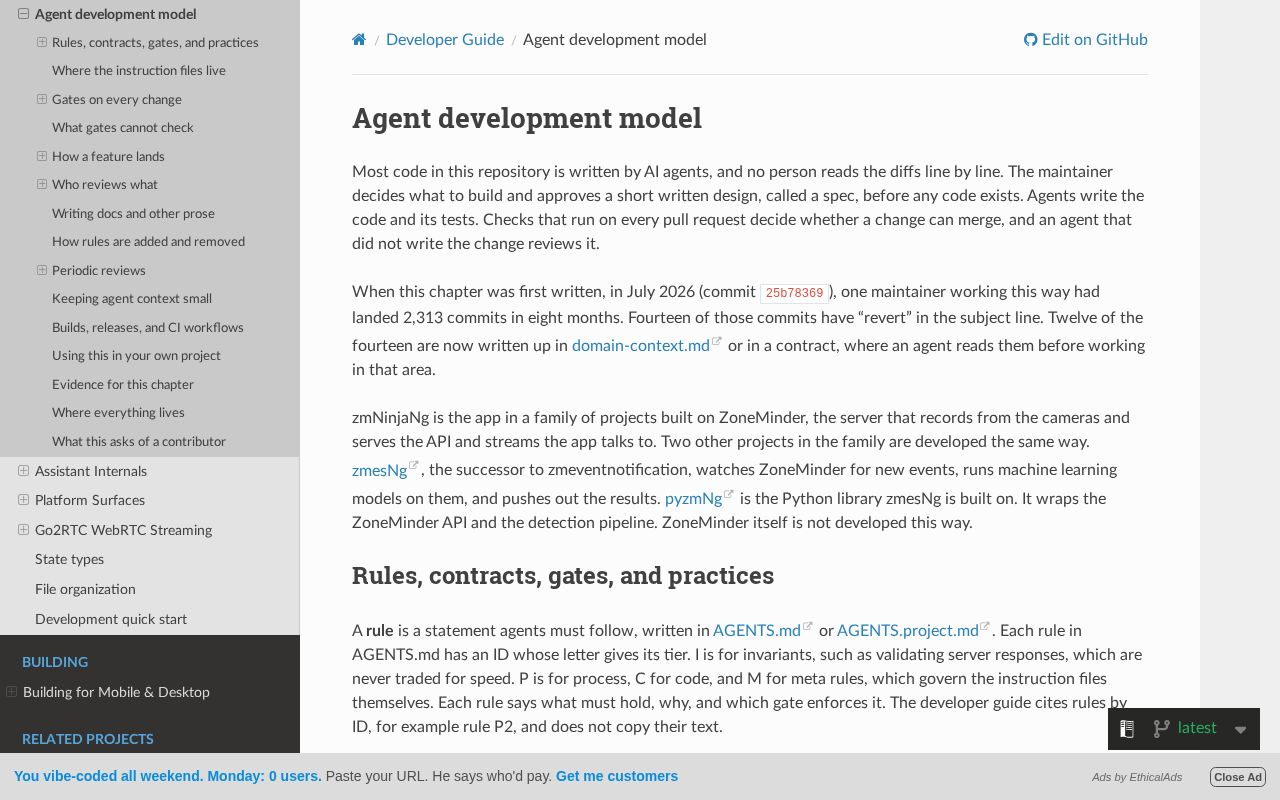Open the version selector dropdown arrow
The width and height of the screenshot is (1280, 800).
(x=1240, y=729)
